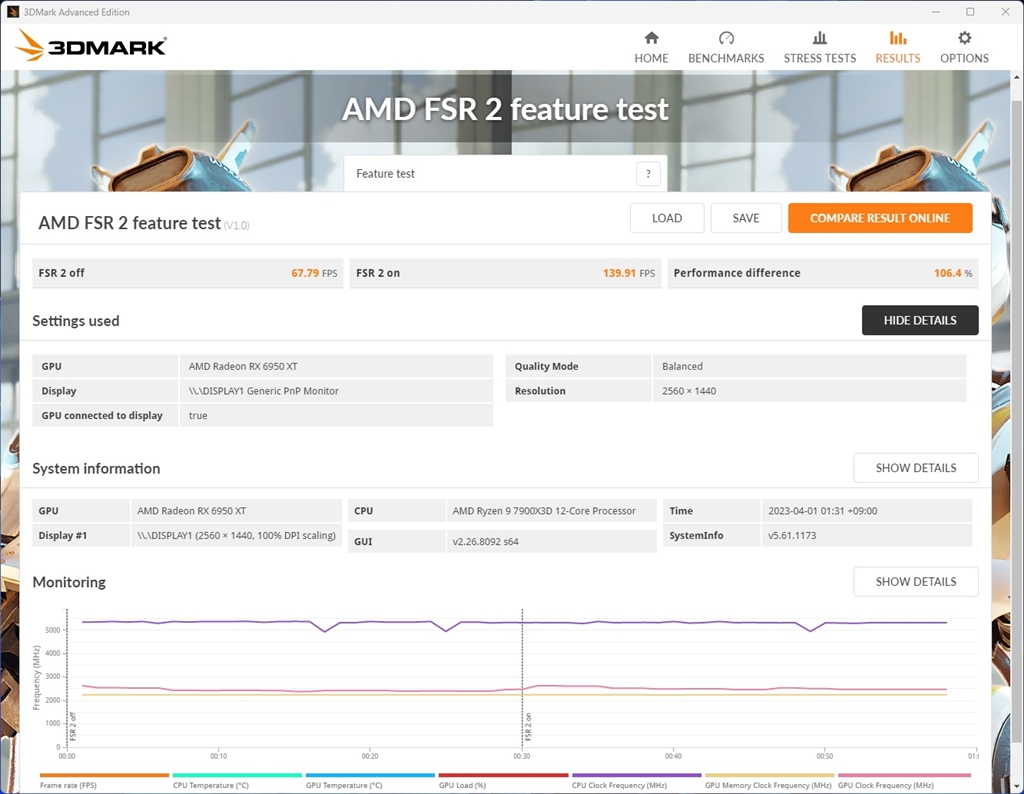This screenshot has height=794, width=1024.
Task: Maximize the 3DMark window
Action: coord(970,12)
